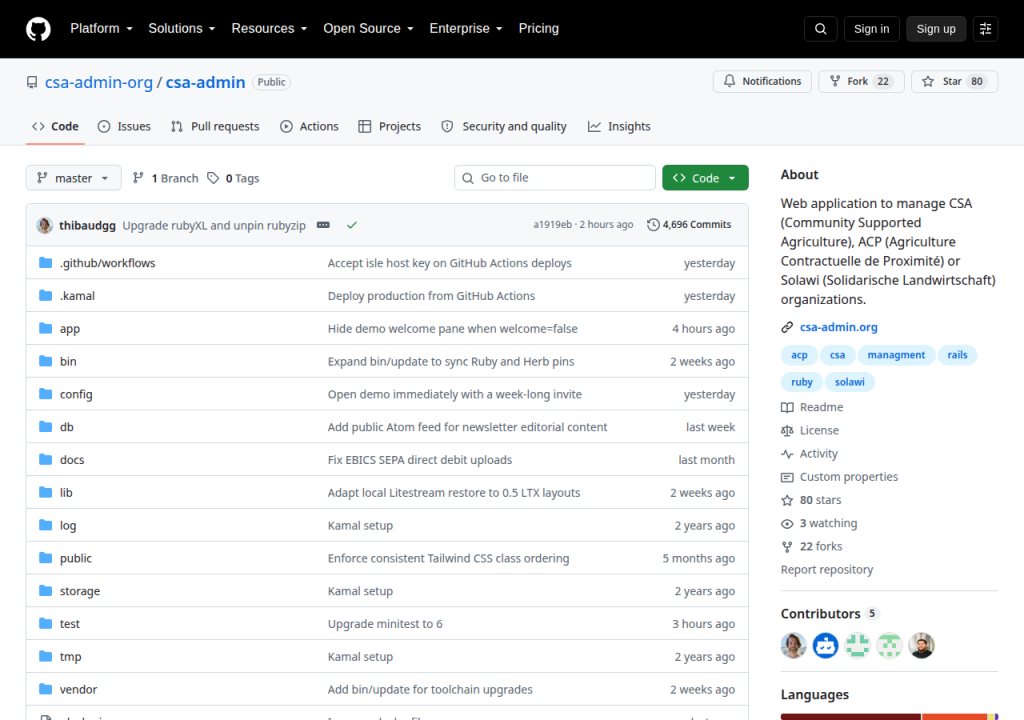The image size is (1024, 720).
Task: Open the Open Source dropdown menu
Action: [x=368, y=29]
